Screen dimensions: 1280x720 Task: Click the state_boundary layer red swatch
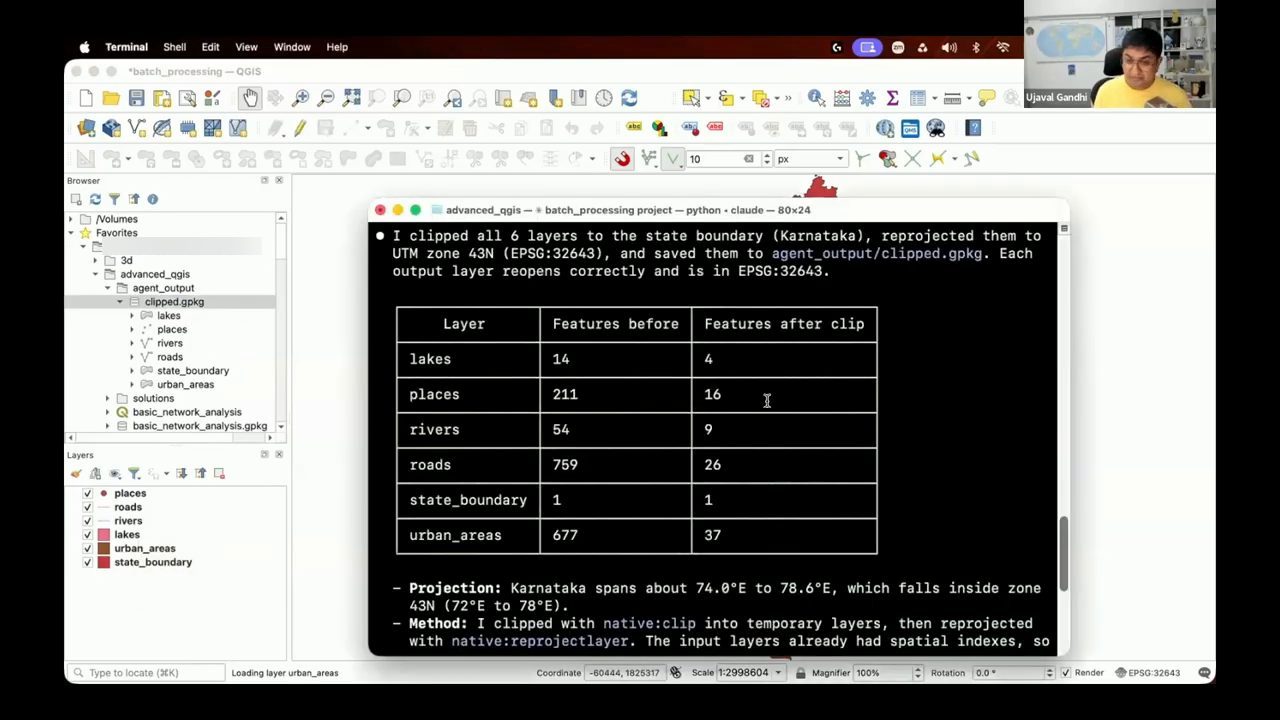pyautogui.click(x=103, y=563)
